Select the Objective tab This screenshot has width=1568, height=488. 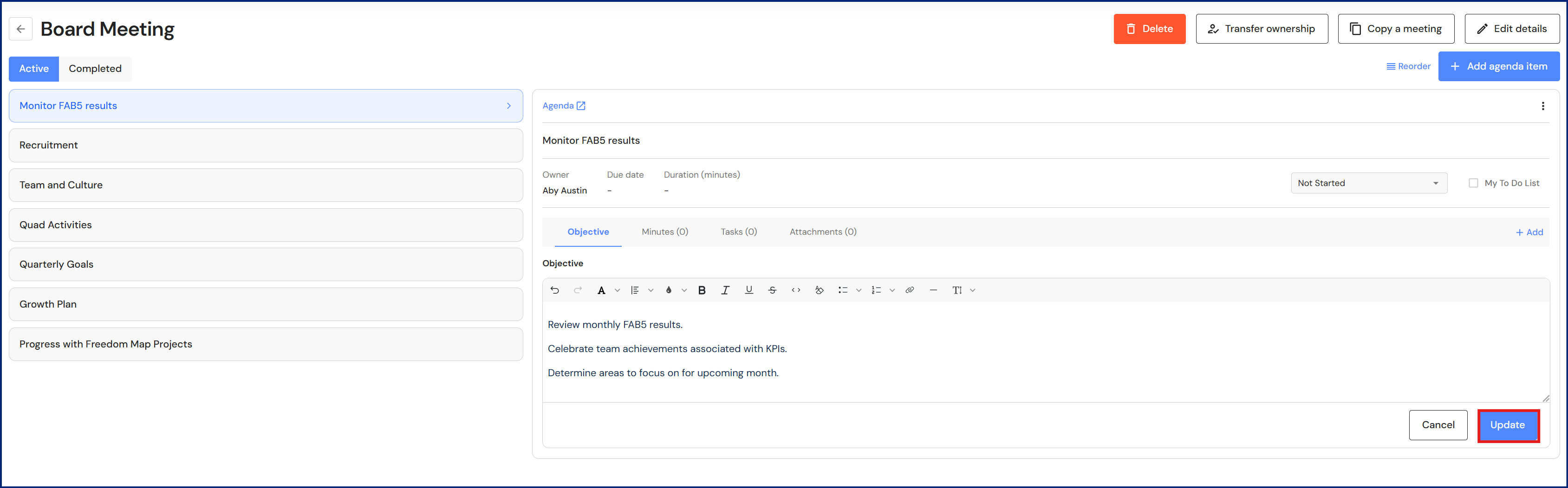[588, 232]
